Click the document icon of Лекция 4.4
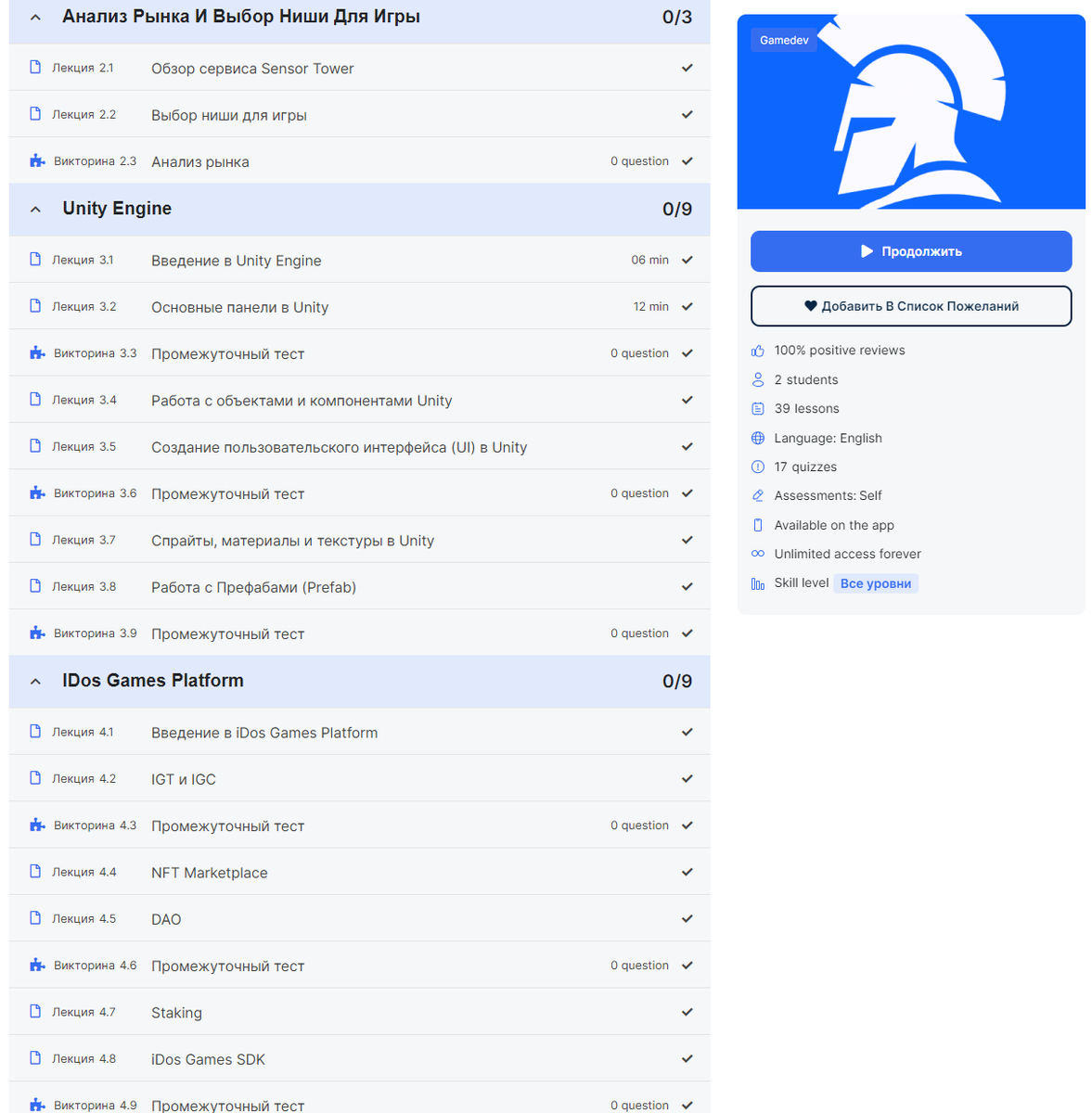 tap(35, 872)
